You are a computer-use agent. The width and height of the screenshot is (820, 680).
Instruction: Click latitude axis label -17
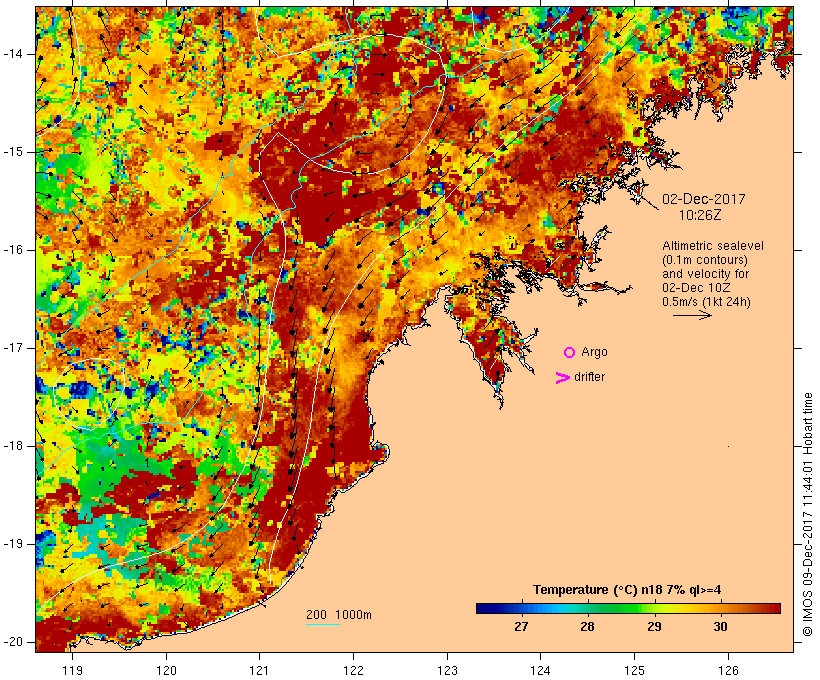click(13, 348)
